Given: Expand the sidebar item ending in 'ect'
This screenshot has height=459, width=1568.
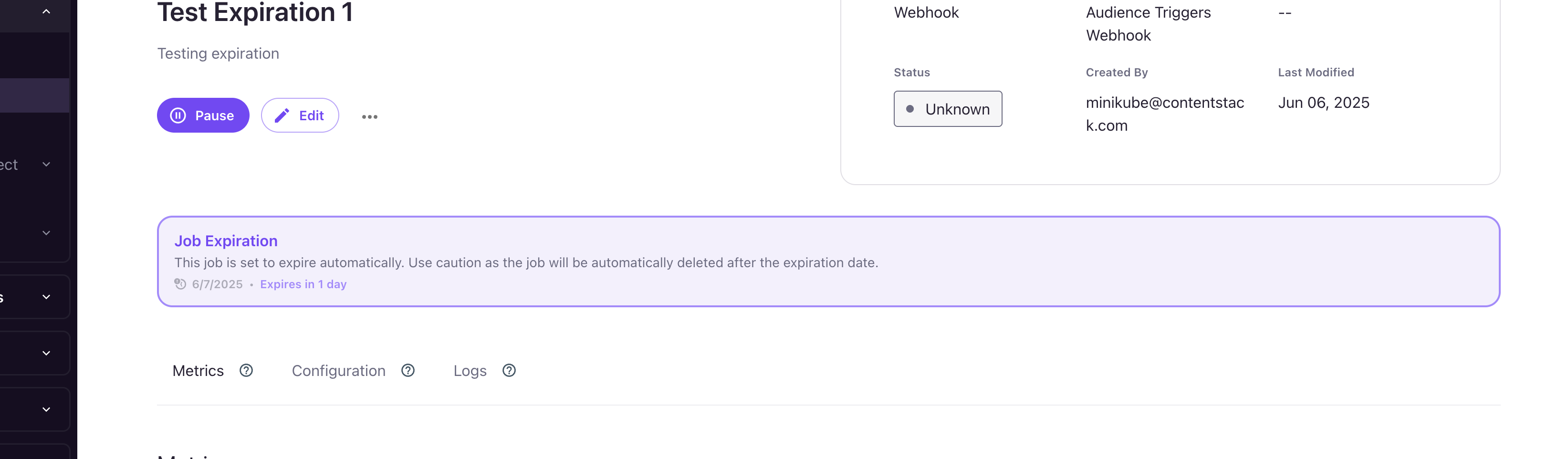Looking at the screenshot, I should coord(46,164).
